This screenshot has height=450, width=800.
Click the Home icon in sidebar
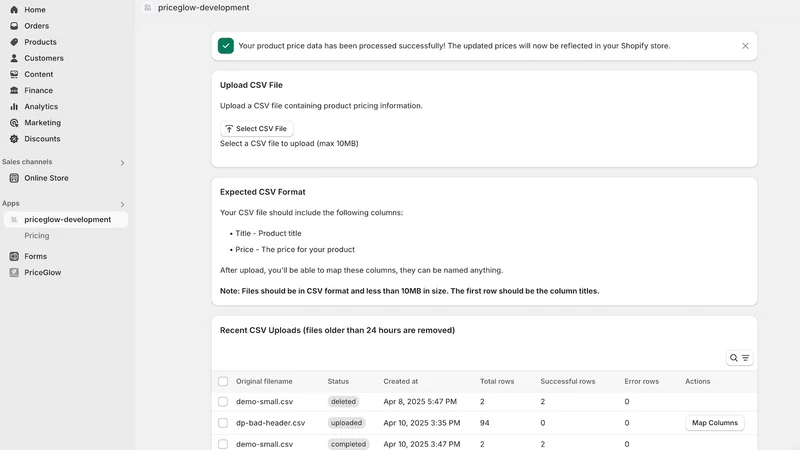pyautogui.click(x=14, y=10)
